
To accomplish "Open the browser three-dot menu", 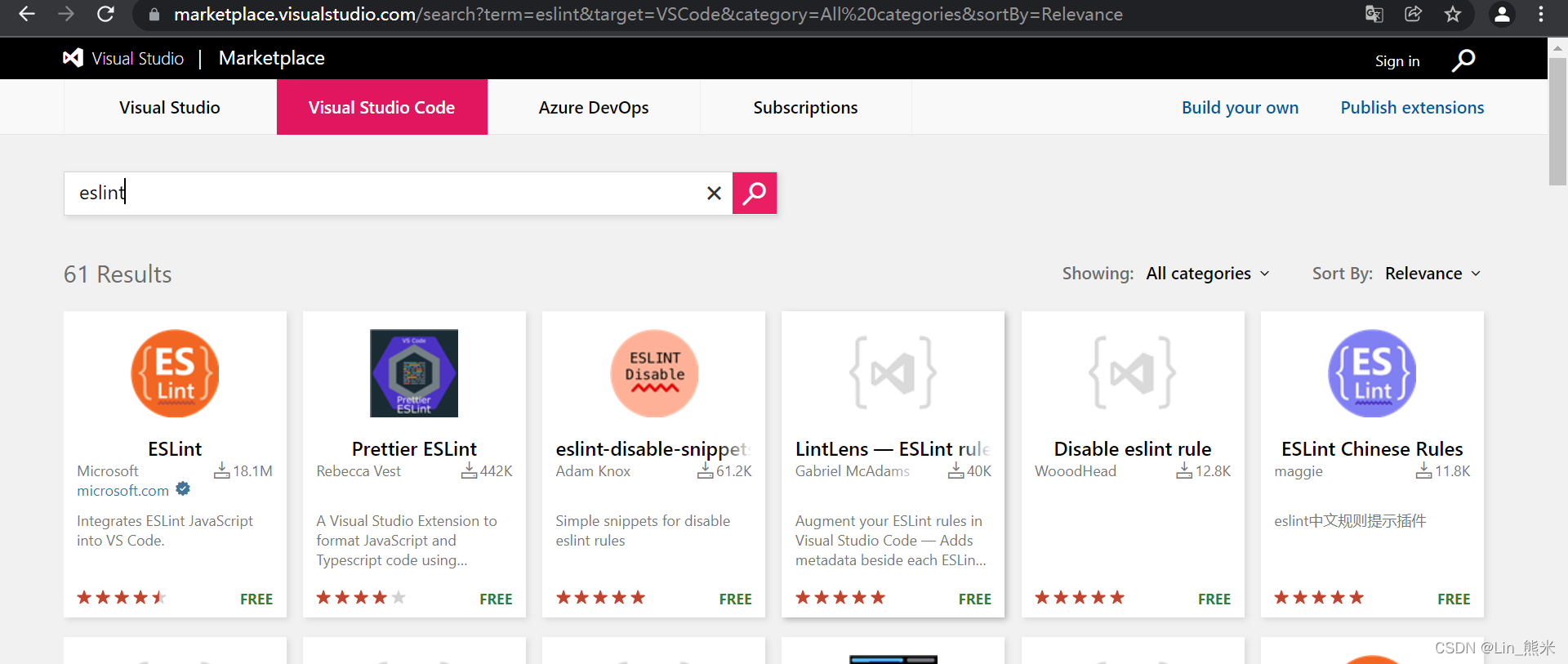I will pos(1541,14).
